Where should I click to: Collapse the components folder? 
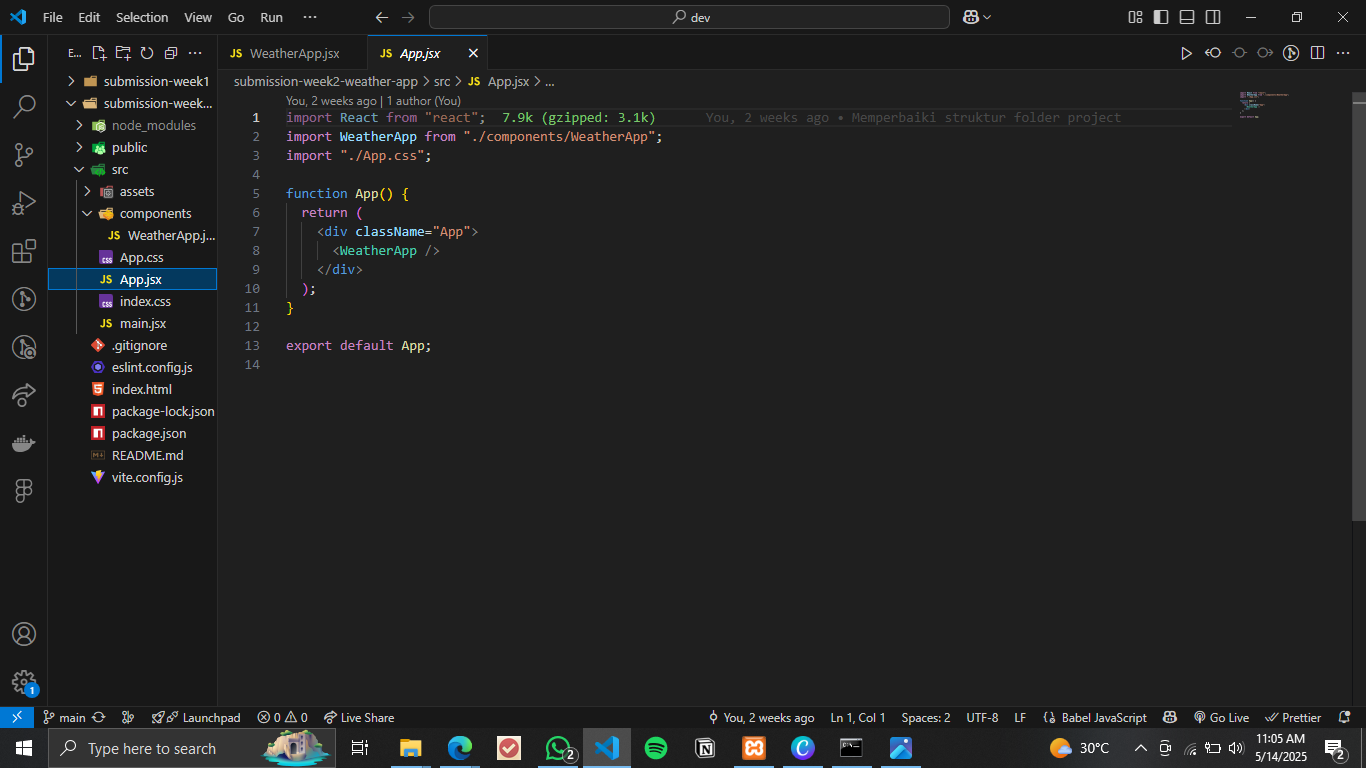[x=155, y=213]
